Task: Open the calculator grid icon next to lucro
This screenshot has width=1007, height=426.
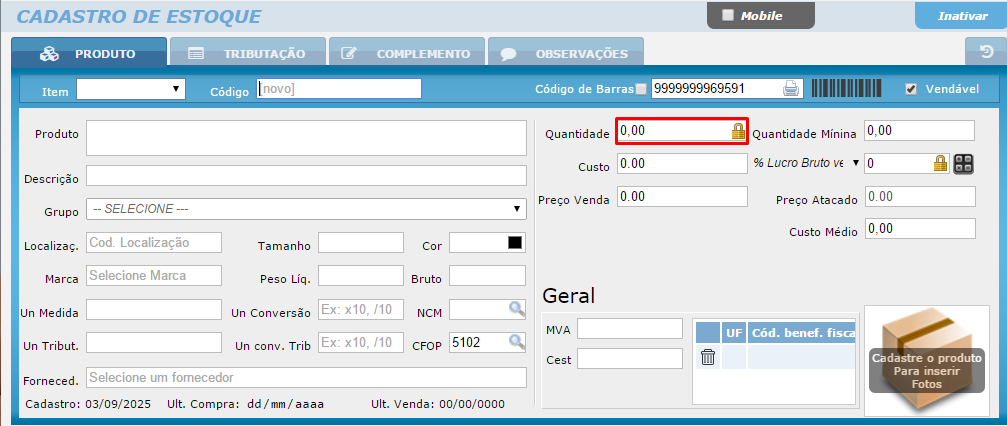Action: click(964, 163)
